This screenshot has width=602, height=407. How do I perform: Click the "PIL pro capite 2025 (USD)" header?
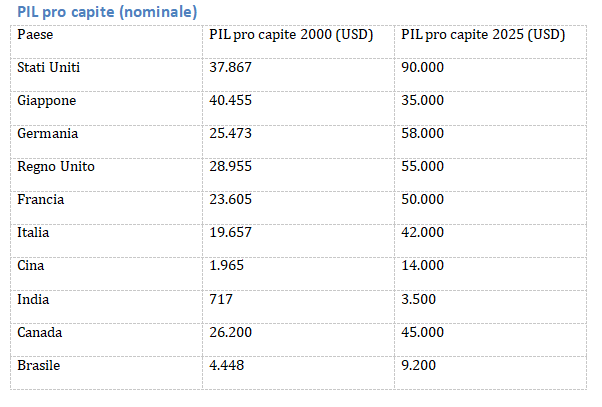click(x=482, y=34)
